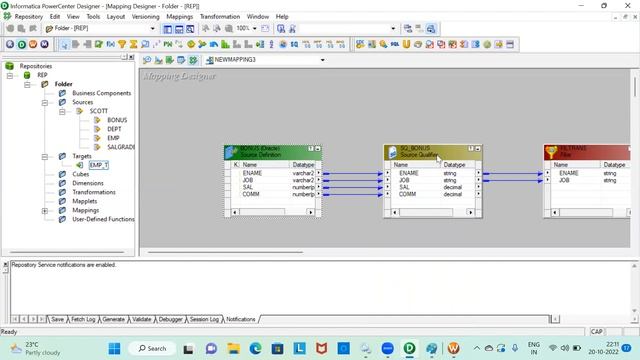This screenshot has width=640, height=360.
Task: Open the Mappings menu
Action: [x=179, y=17]
